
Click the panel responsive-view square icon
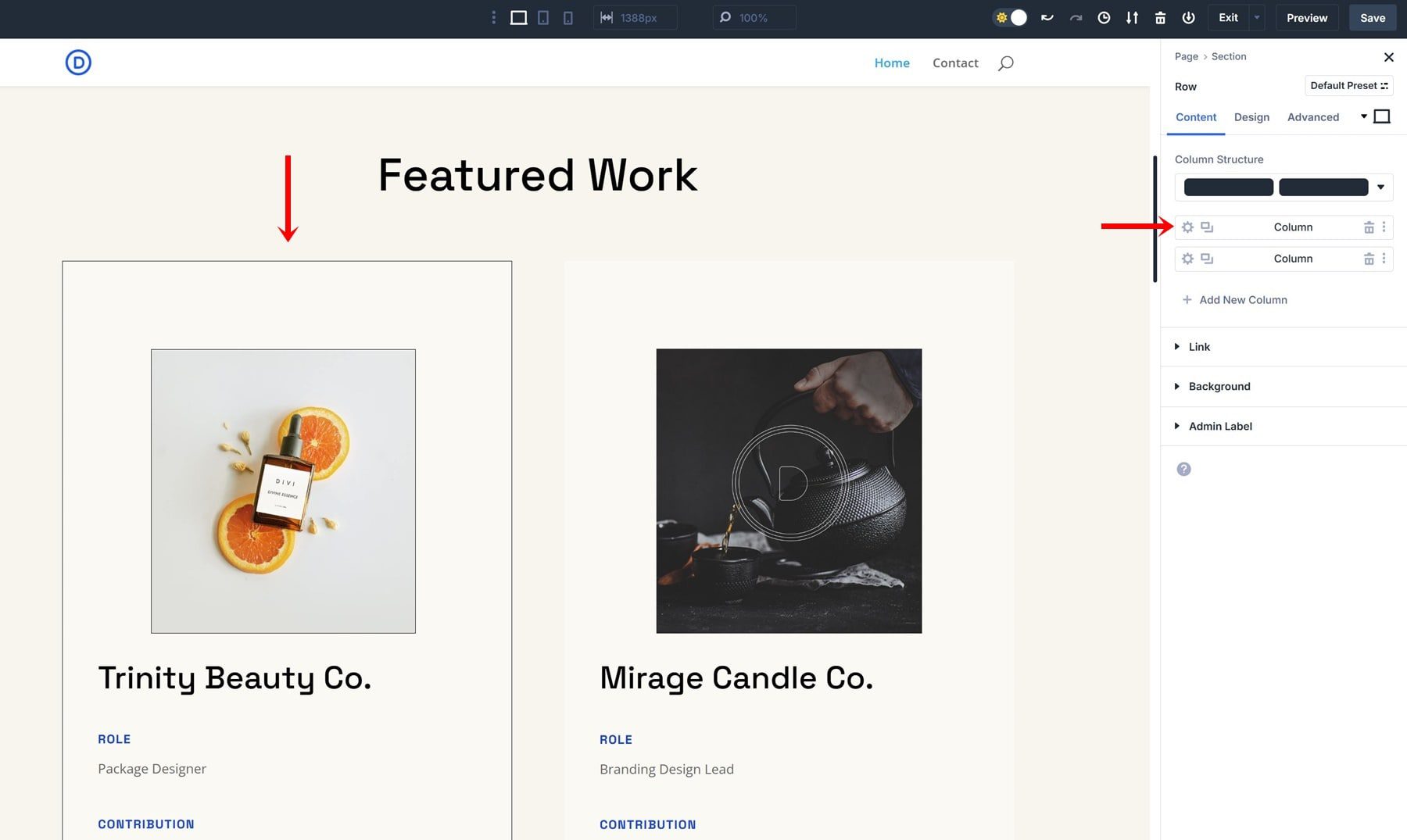click(x=1382, y=116)
